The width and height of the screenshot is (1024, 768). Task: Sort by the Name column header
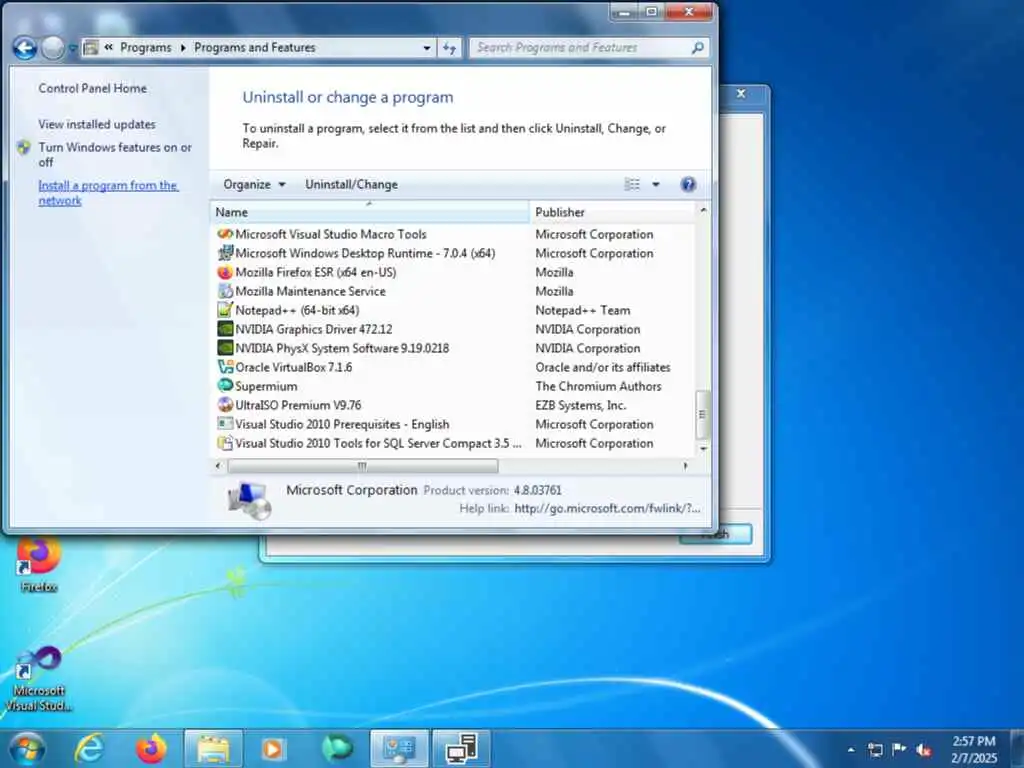click(369, 212)
